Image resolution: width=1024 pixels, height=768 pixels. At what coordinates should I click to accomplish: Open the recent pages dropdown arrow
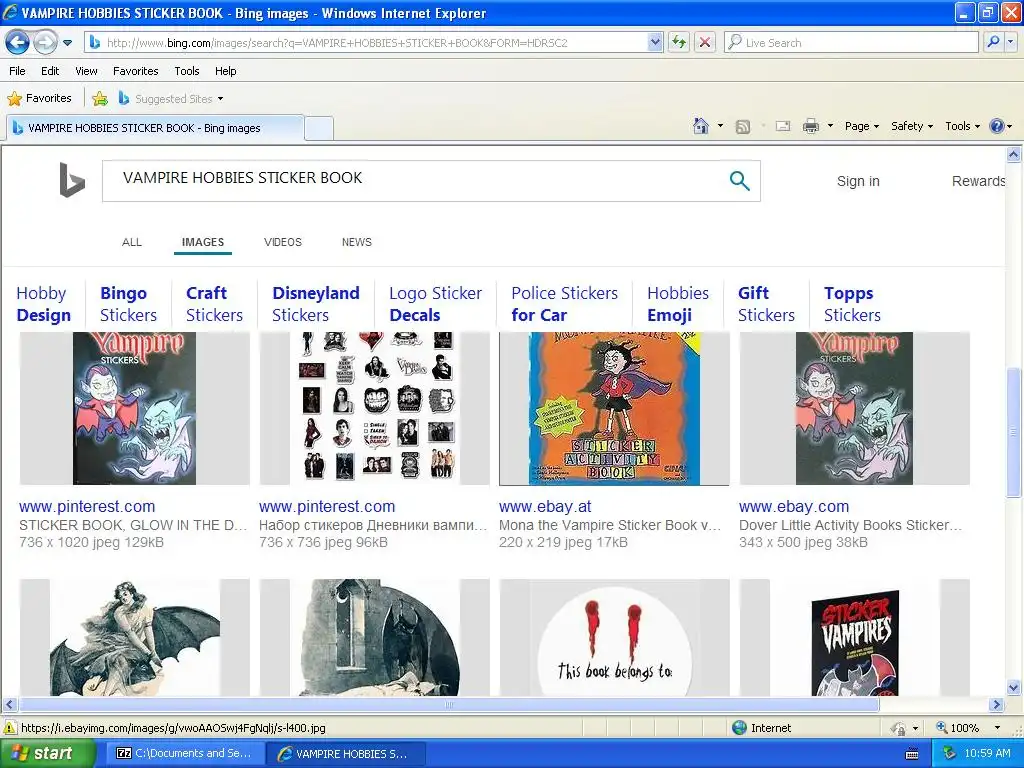67,43
